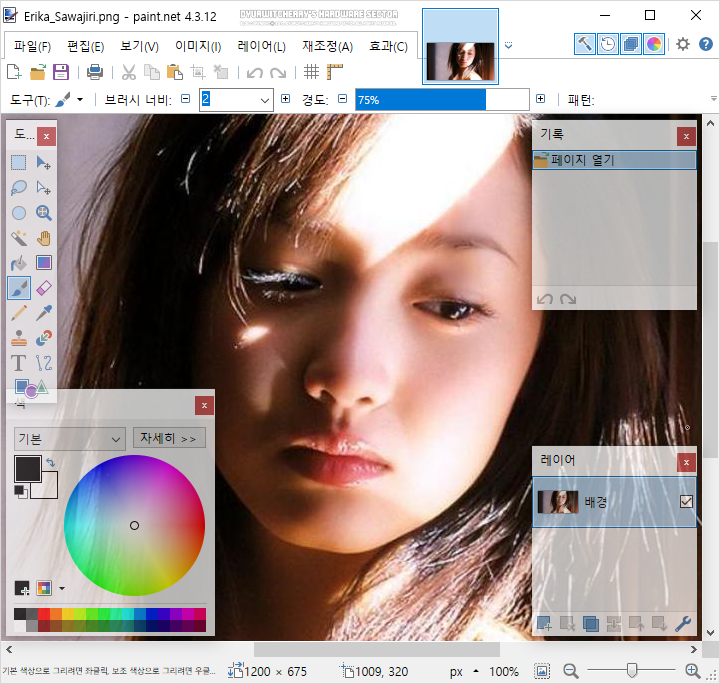720x684 pixels.
Task: Create a new image file
Action: click(x=14, y=72)
